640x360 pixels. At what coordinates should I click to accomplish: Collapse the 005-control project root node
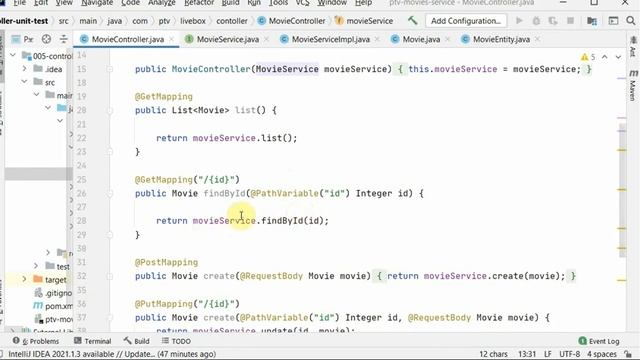tap(13, 56)
